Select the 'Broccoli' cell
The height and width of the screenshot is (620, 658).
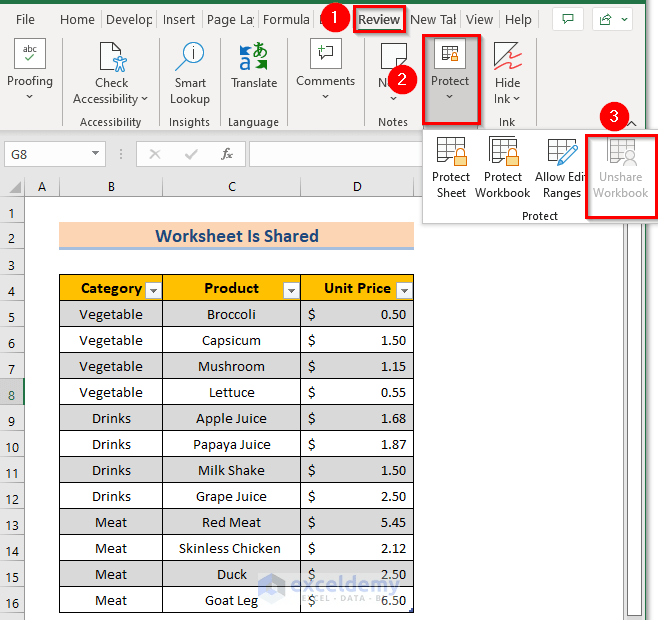coord(232,314)
